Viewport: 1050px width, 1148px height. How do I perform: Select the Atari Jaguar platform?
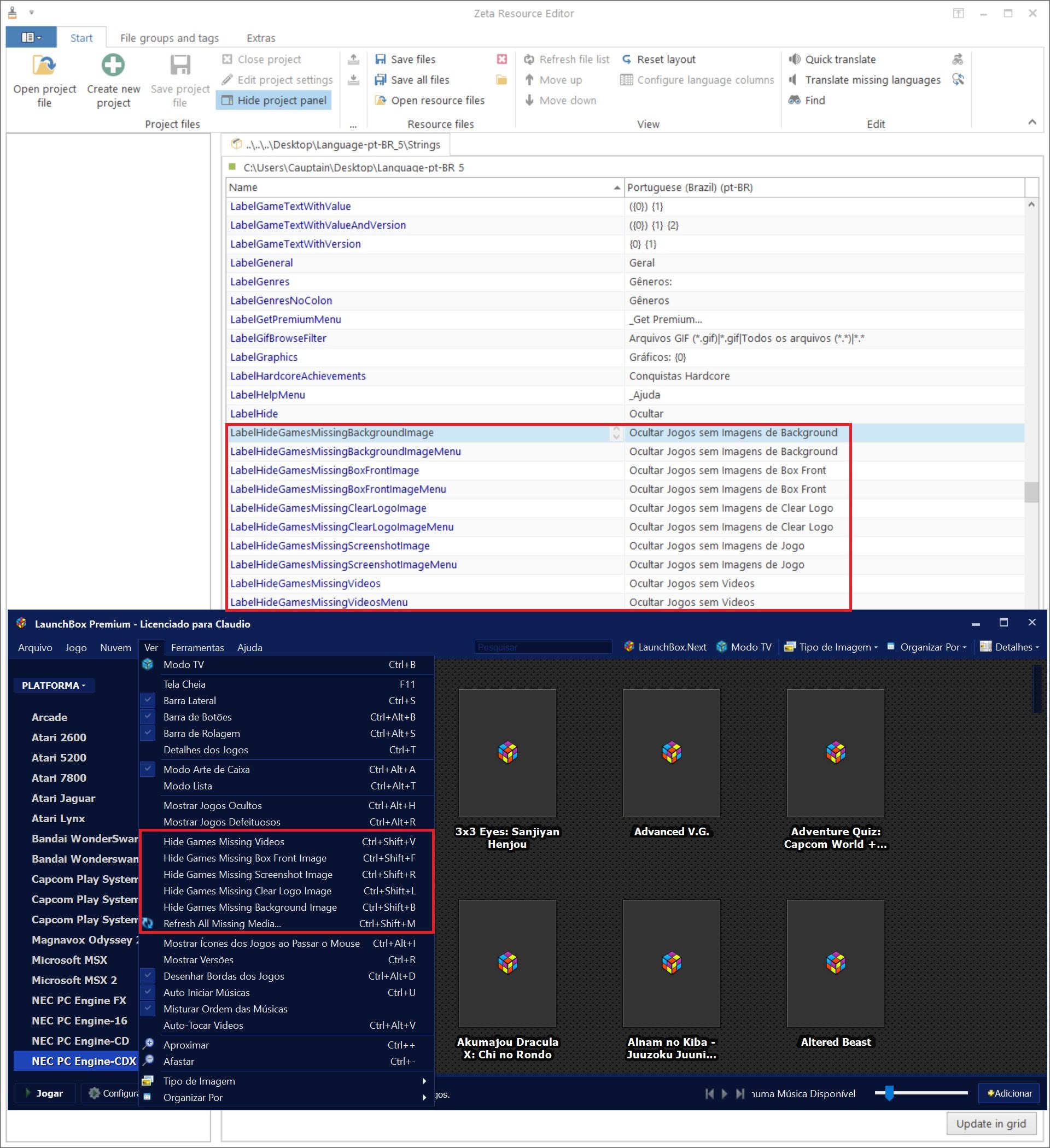click(x=63, y=798)
